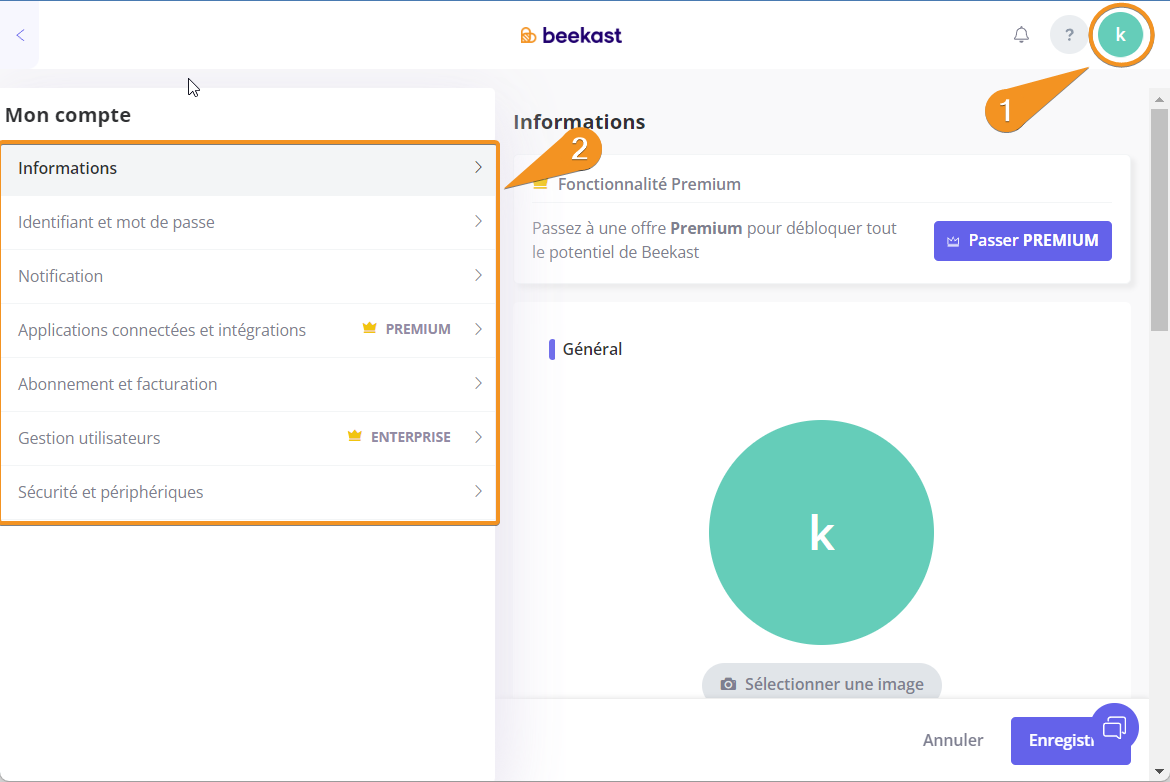The width and height of the screenshot is (1170, 782).
Task: Click the Fonctionnalité Premium title
Action: [649, 184]
